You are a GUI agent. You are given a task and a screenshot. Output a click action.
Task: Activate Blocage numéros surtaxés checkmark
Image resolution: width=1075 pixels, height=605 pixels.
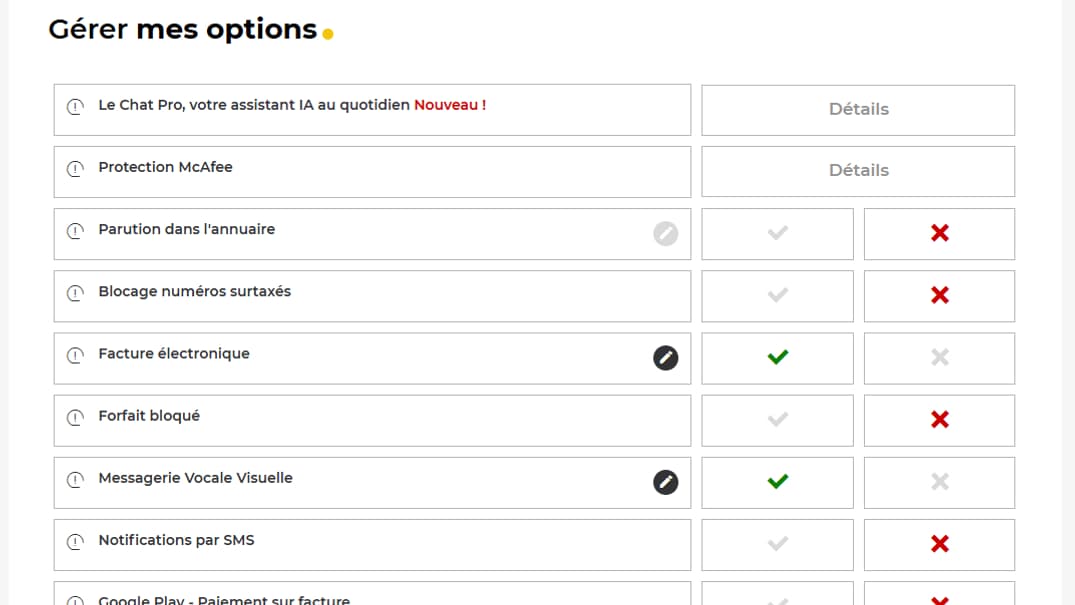coord(777,296)
